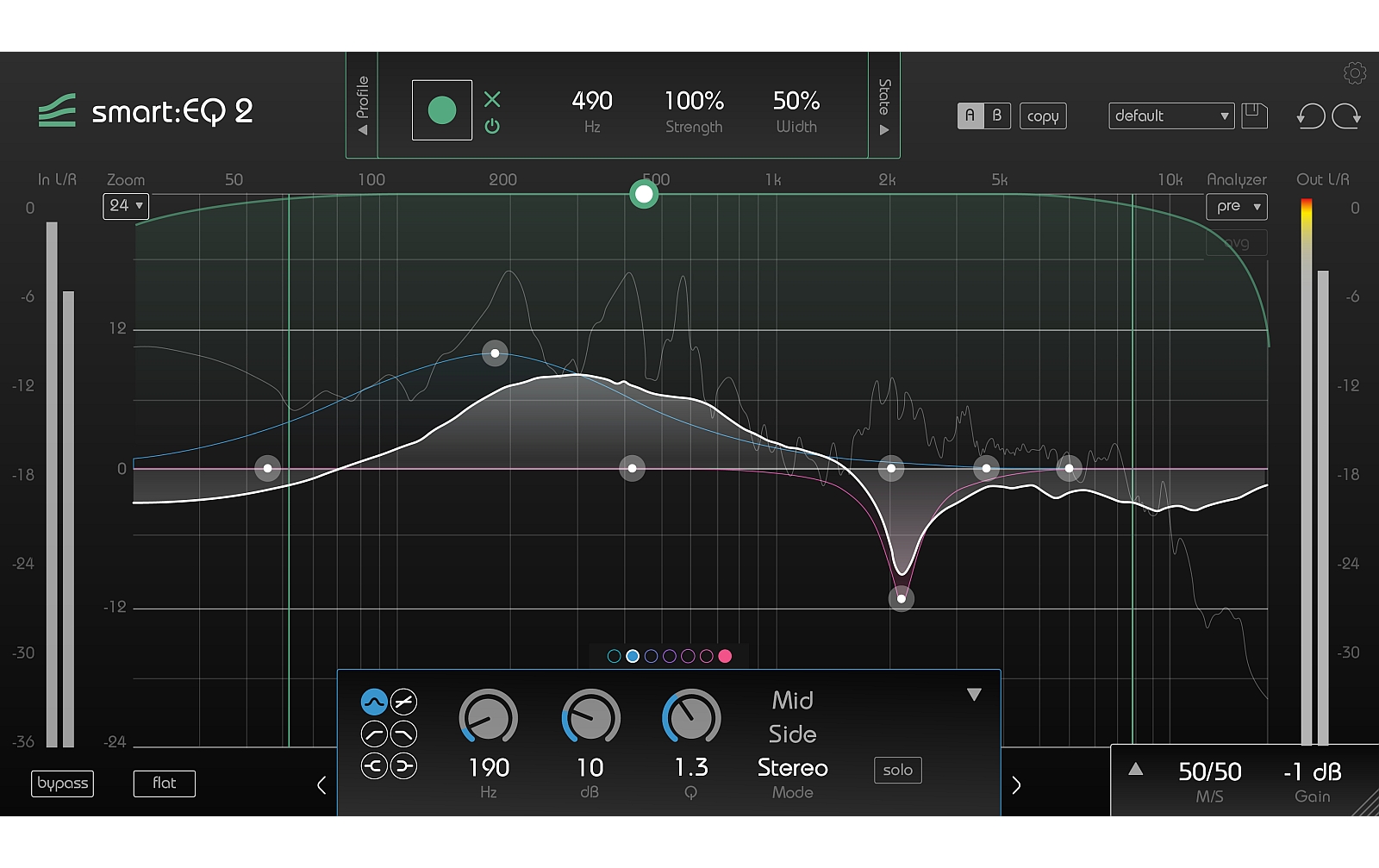Open the Zoom 24 dropdown
Screen dimensions: 1379x868
coord(126,205)
